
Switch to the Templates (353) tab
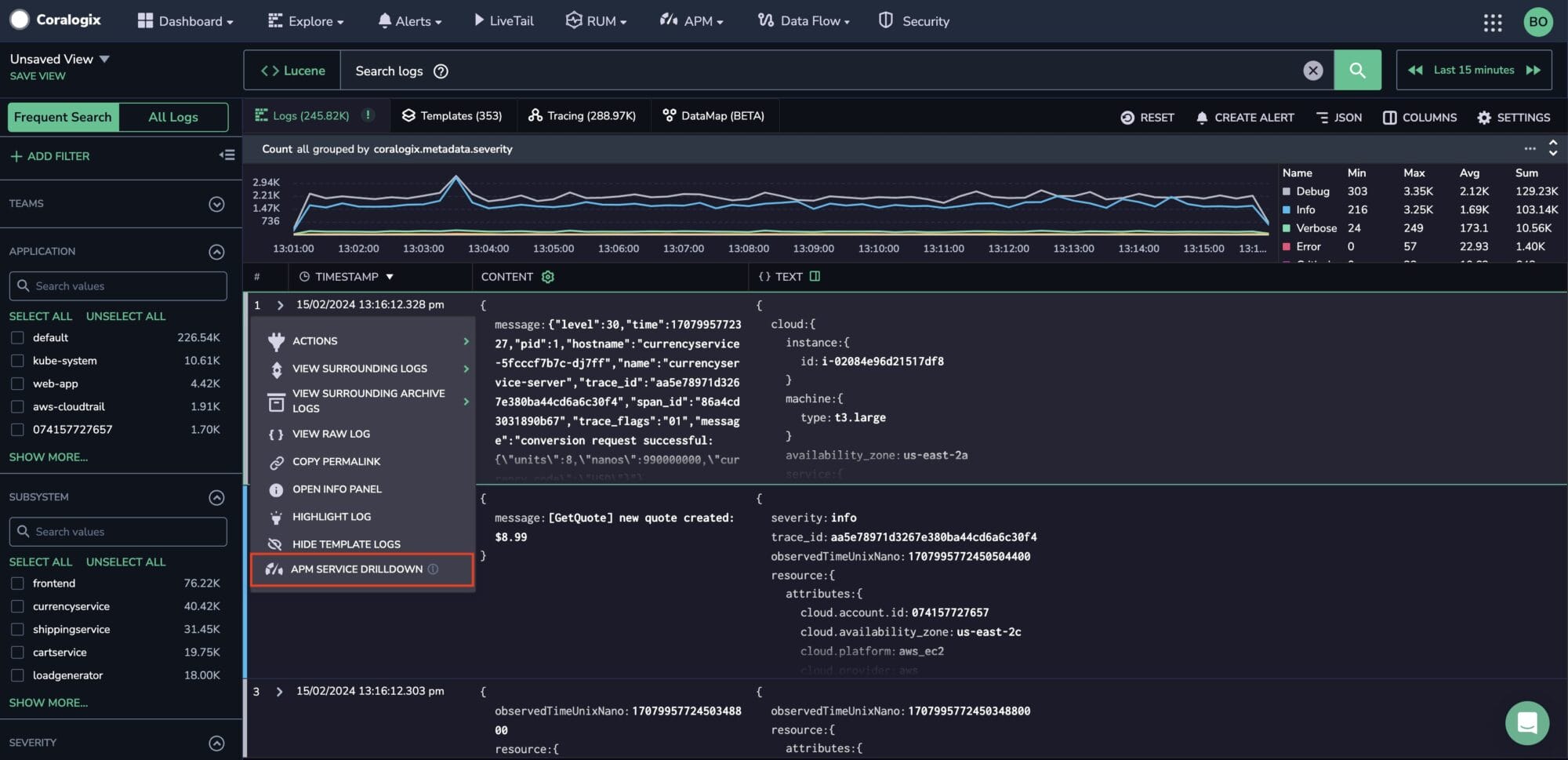pos(452,116)
